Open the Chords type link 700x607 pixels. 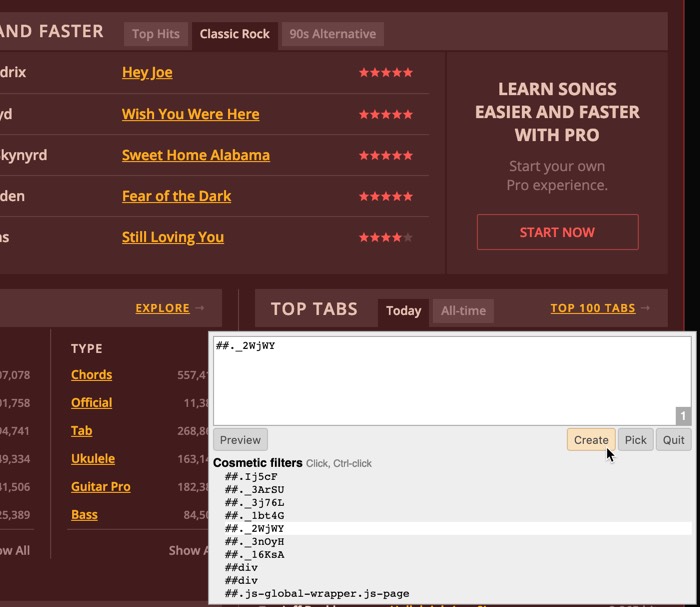point(92,374)
